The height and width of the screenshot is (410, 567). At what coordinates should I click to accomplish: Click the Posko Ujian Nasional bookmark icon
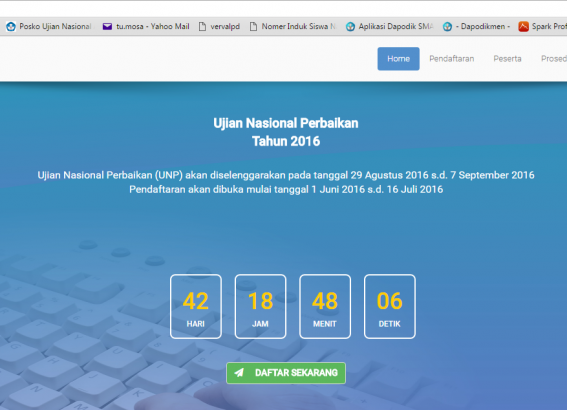(11, 26)
